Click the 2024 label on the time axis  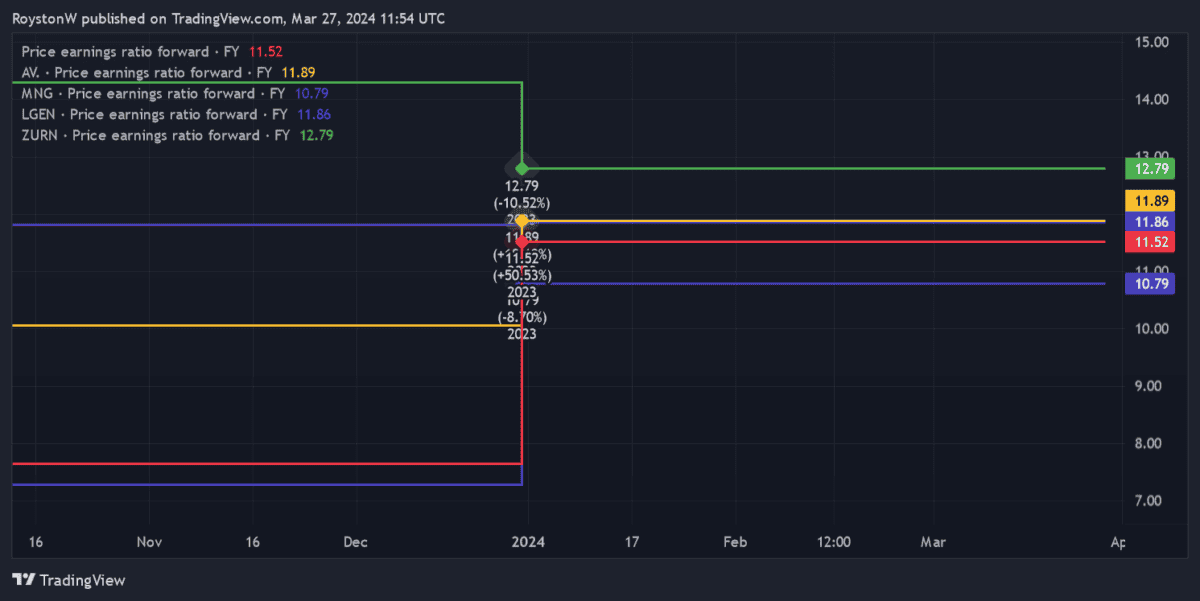point(528,542)
